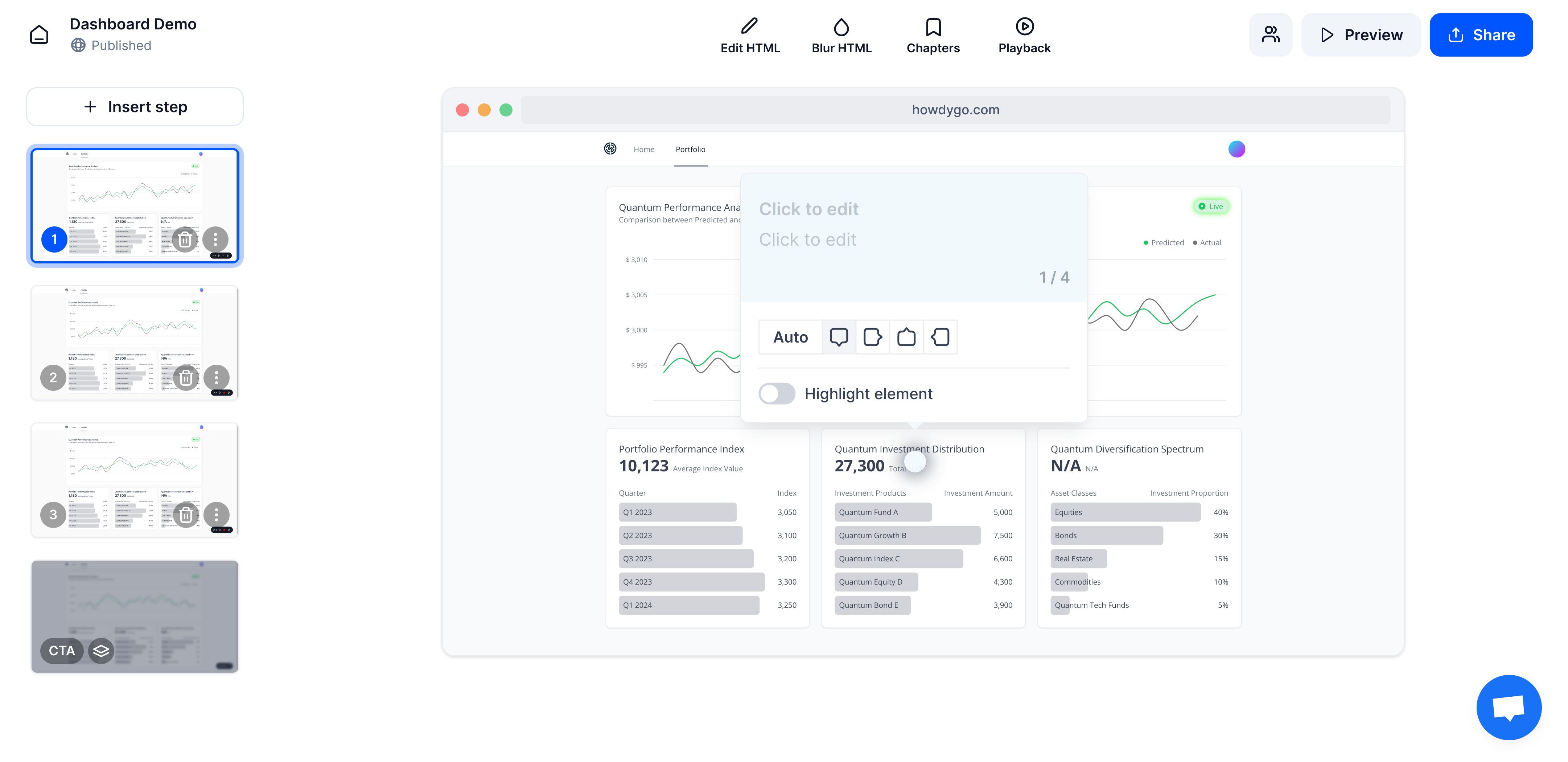Select the tooltip pointing-down position option

[838, 337]
